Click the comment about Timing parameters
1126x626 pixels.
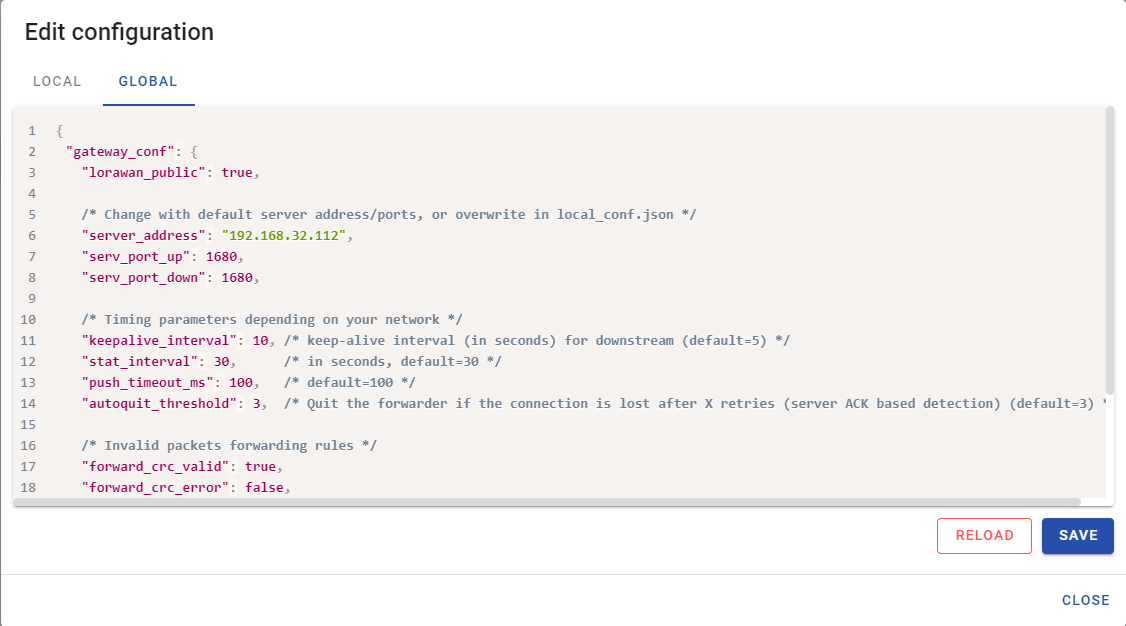[271, 319]
